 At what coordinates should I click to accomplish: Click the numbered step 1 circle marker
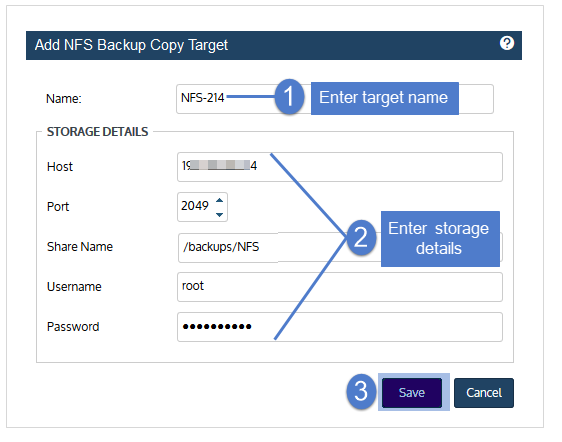click(x=289, y=97)
